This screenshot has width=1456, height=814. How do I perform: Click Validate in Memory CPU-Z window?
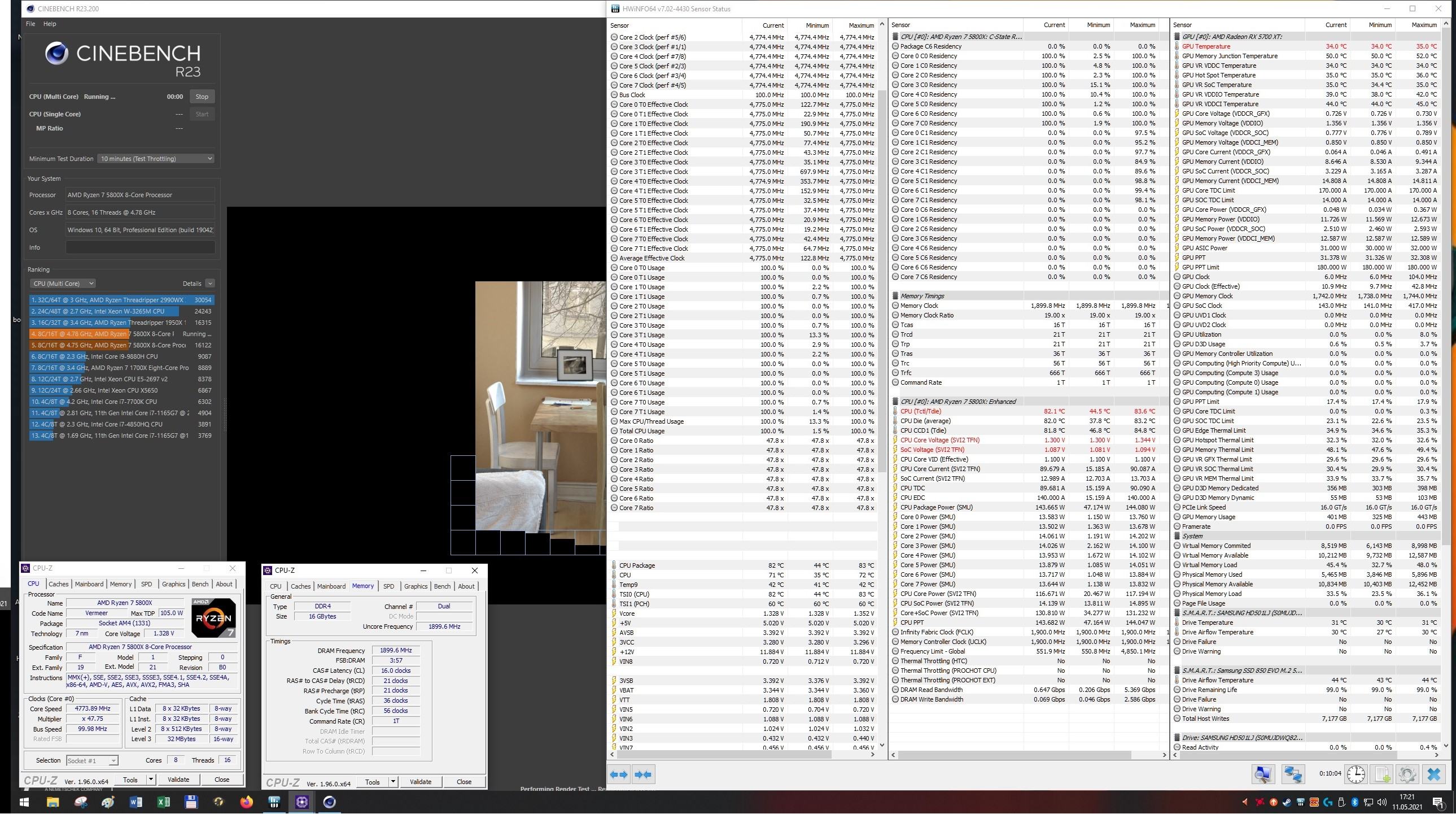pyautogui.click(x=420, y=782)
